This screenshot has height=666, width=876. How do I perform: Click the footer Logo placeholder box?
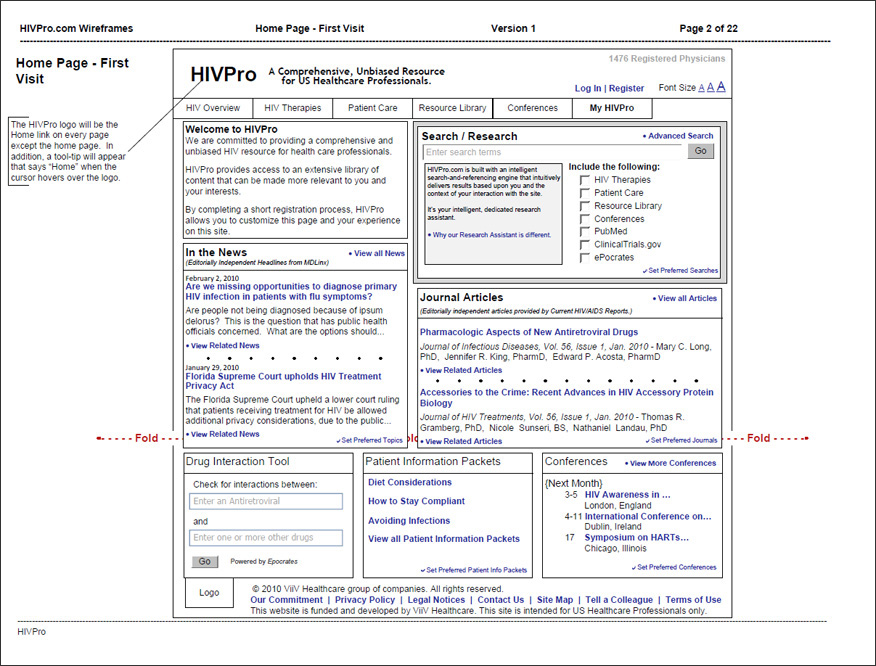pos(209,593)
